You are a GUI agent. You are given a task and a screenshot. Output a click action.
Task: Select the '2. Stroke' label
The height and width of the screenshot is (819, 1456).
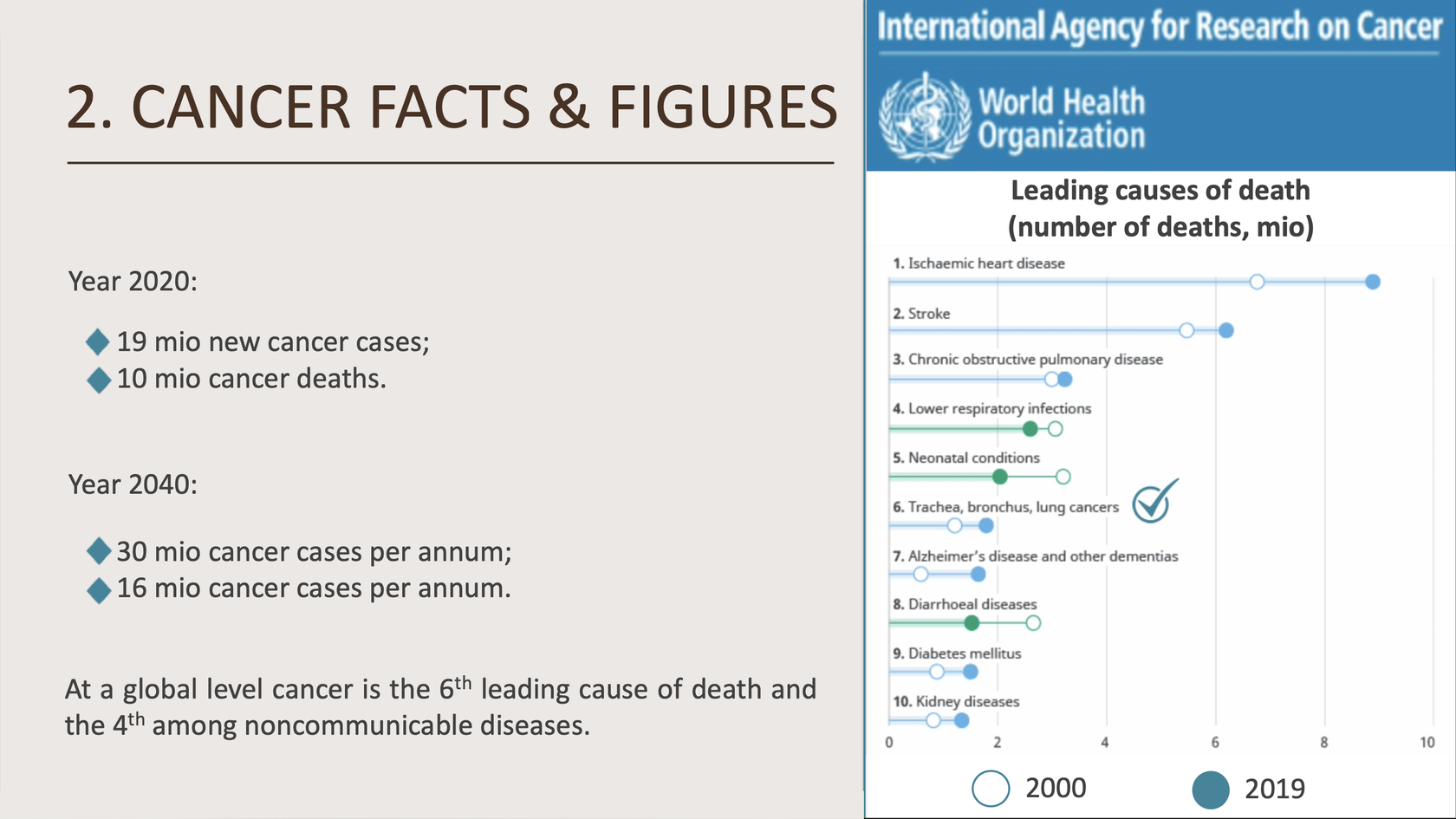click(921, 314)
